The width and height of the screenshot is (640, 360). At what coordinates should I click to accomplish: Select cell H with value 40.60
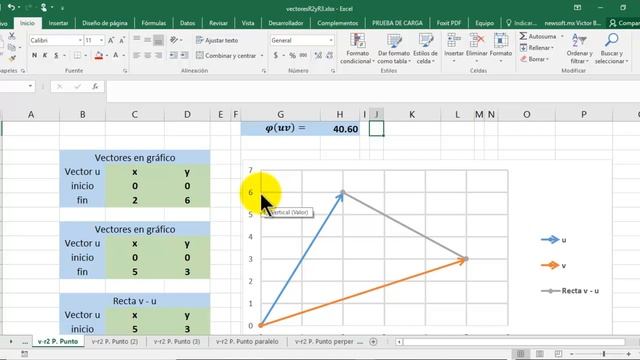click(340, 129)
